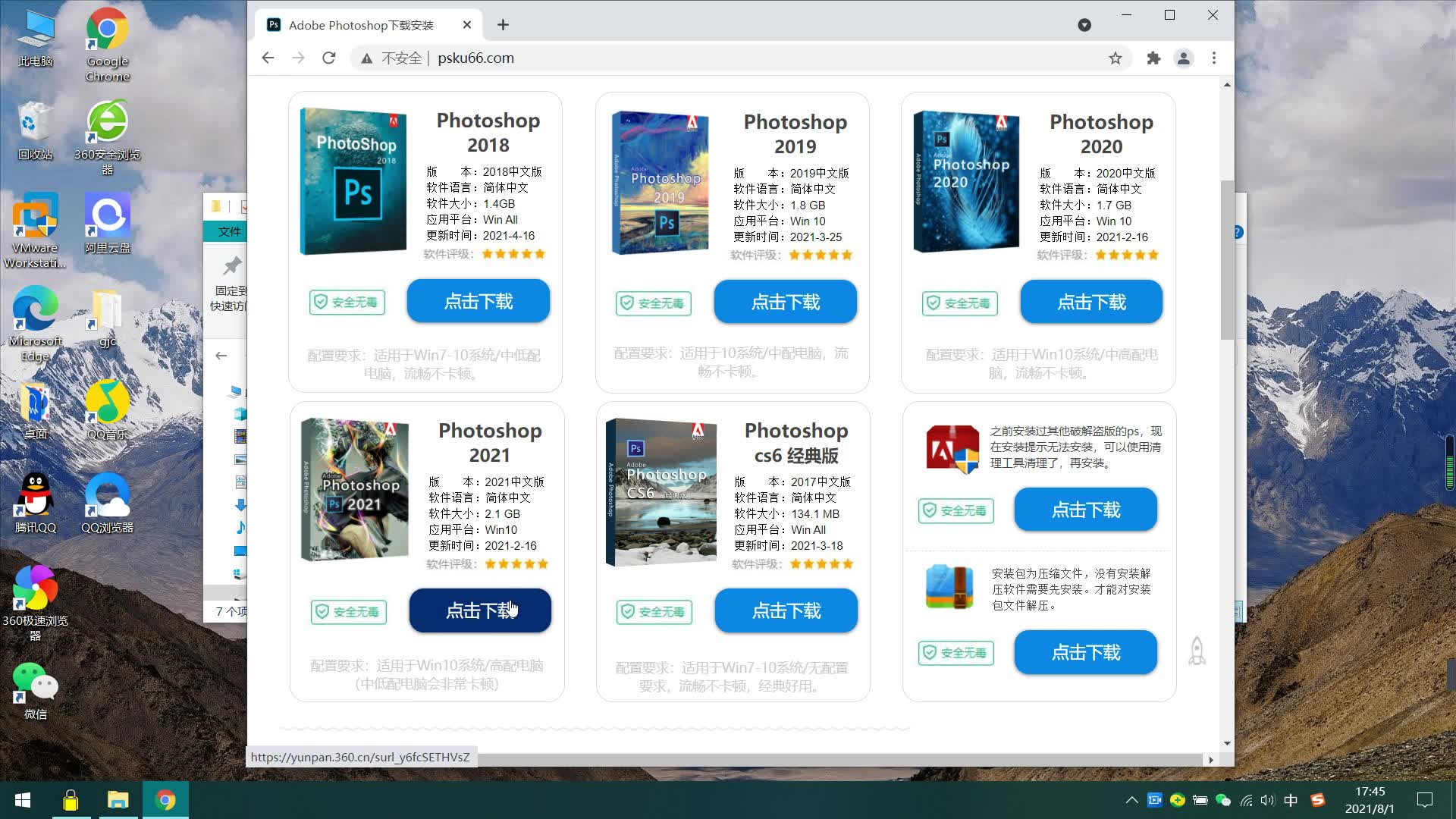Image resolution: width=1456 pixels, height=819 pixels.
Task: Click the not-secure warning icon in address bar
Action: [367, 58]
